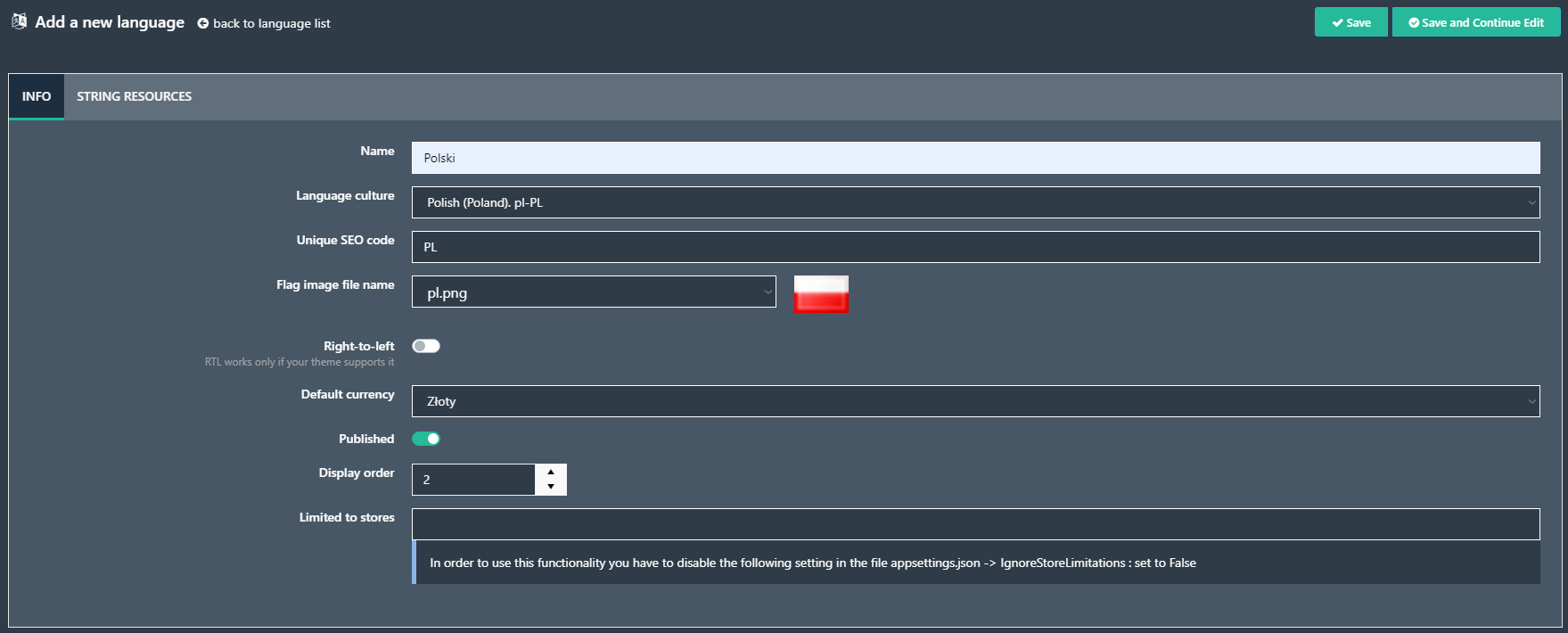This screenshot has height=633, width=1568.
Task: Decrease display order with down arrow
Action: click(x=551, y=487)
